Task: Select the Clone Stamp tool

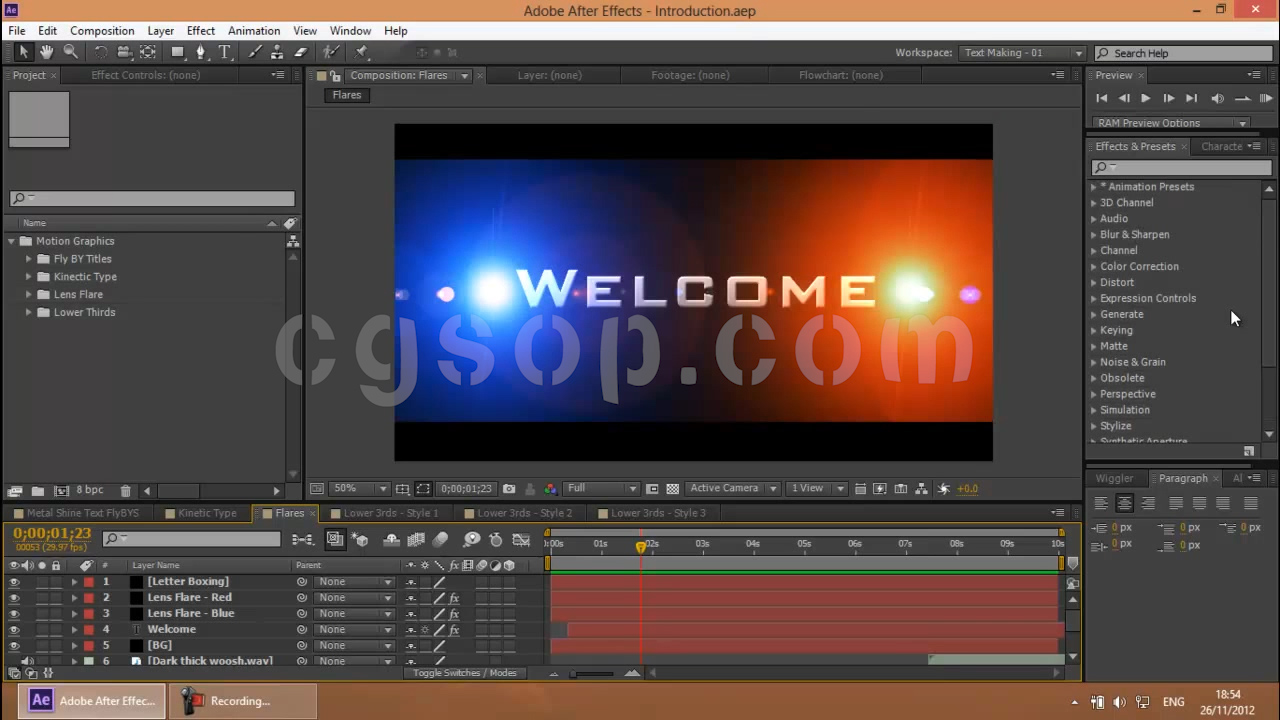Action: pos(277,52)
